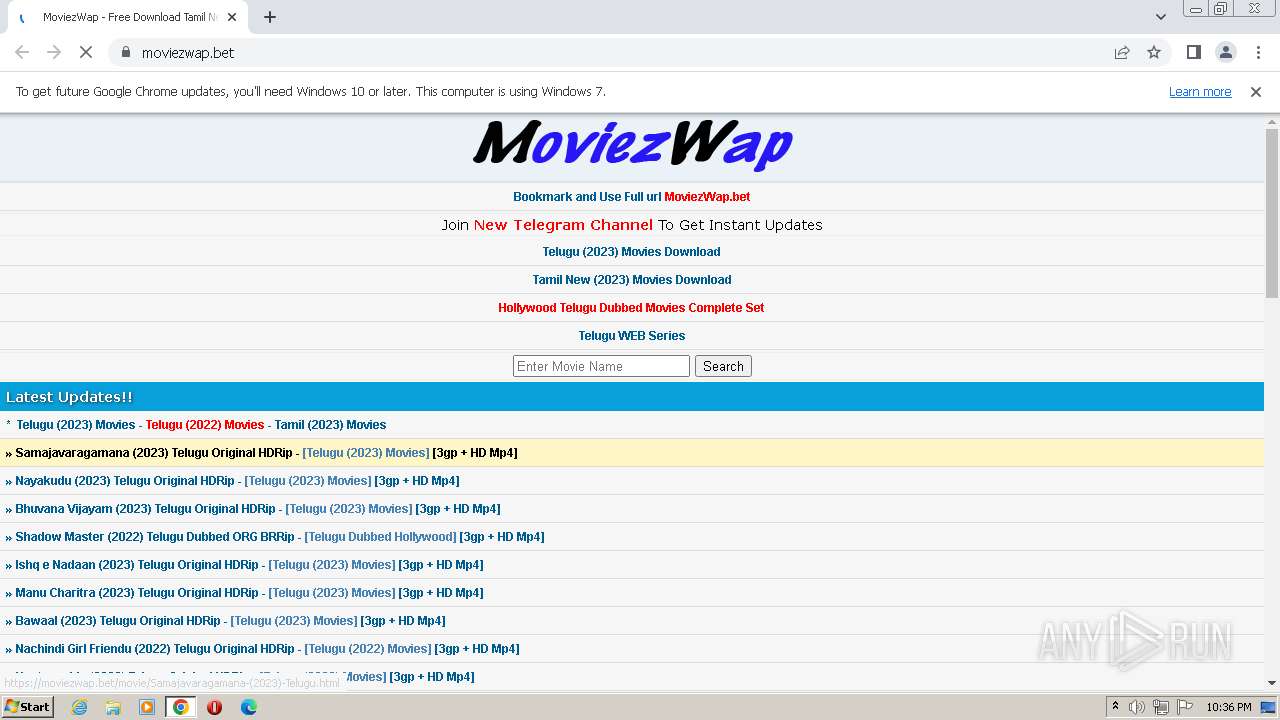Click the page vertical scrollbar thumb
The width and height of the screenshot is (1280, 720).
pos(1272,212)
